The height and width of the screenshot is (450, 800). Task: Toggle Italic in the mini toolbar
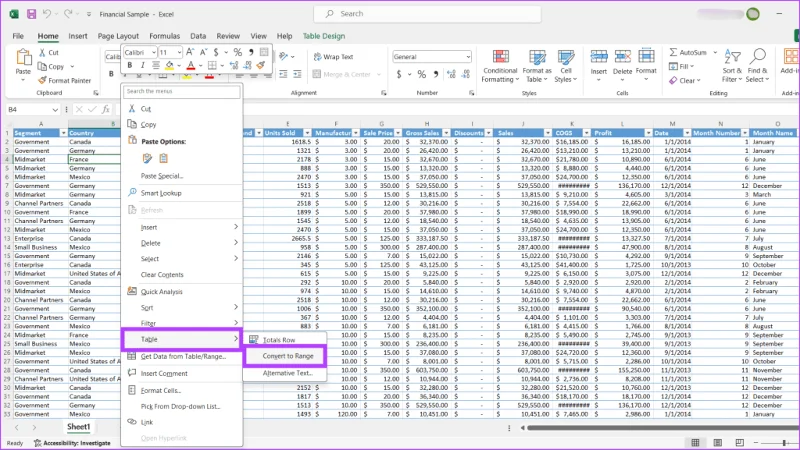[x=142, y=65]
